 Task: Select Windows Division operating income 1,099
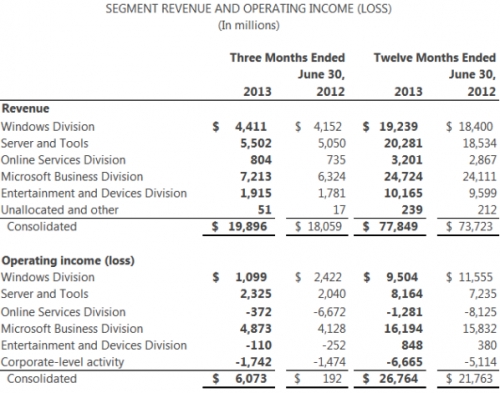pos(251,277)
